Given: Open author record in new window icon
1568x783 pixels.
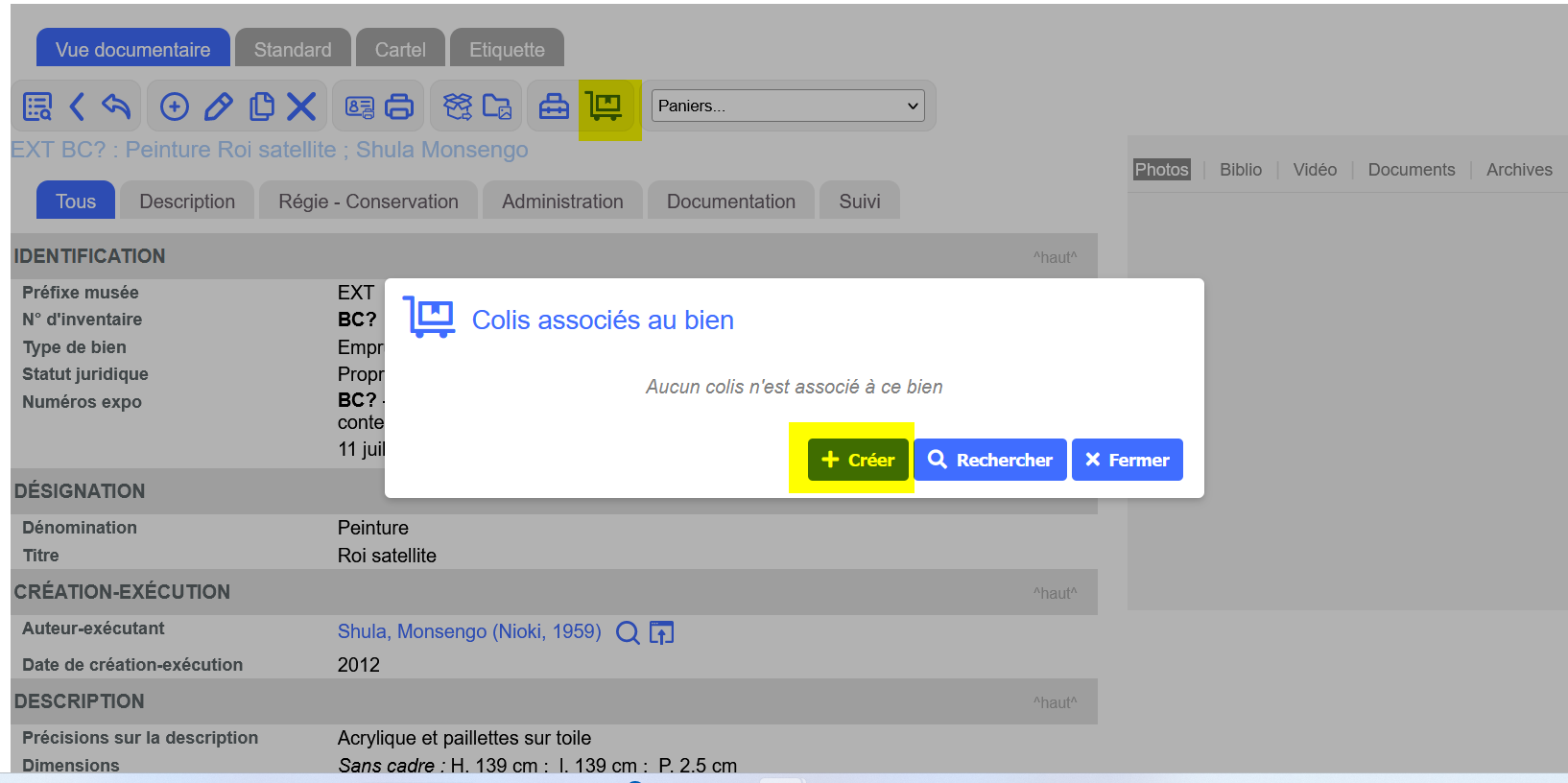Looking at the screenshot, I should pos(662,632).
